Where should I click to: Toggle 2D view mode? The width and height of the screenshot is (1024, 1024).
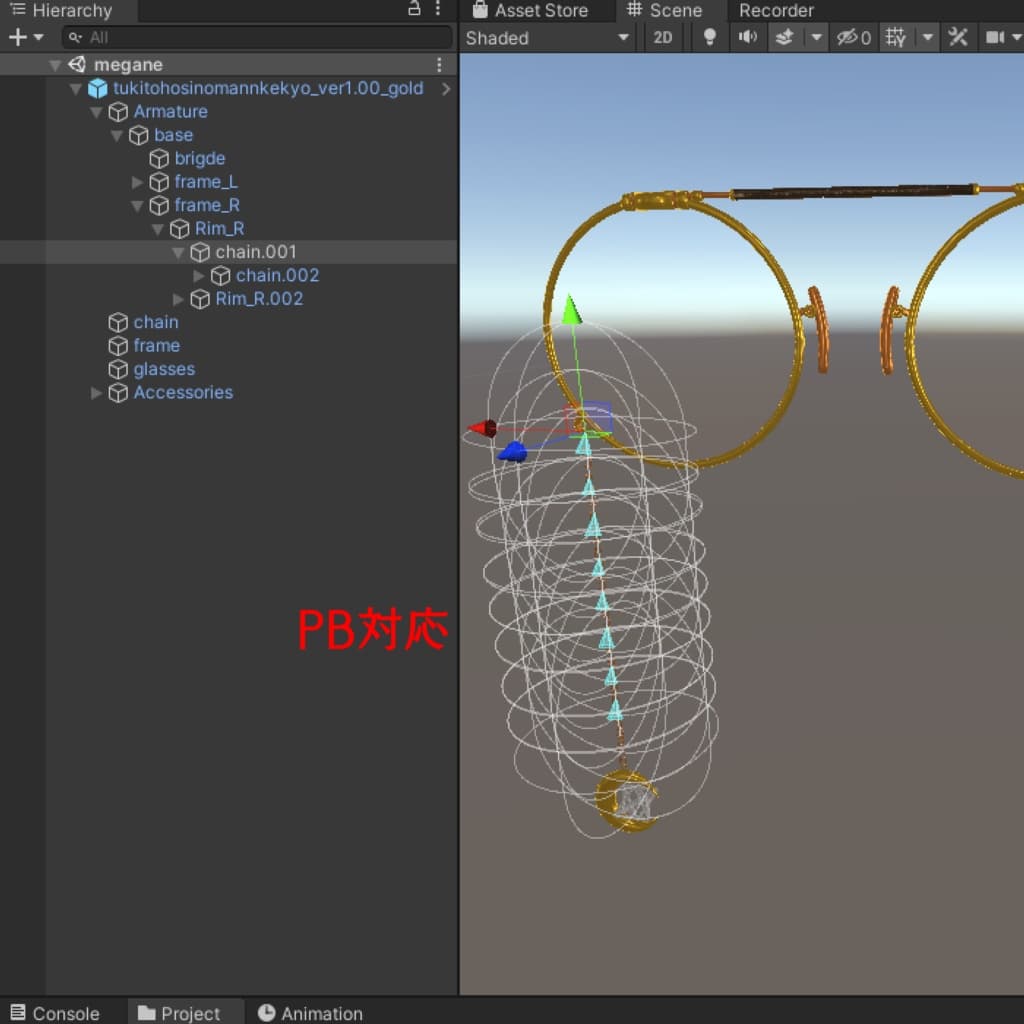(662, 38)
